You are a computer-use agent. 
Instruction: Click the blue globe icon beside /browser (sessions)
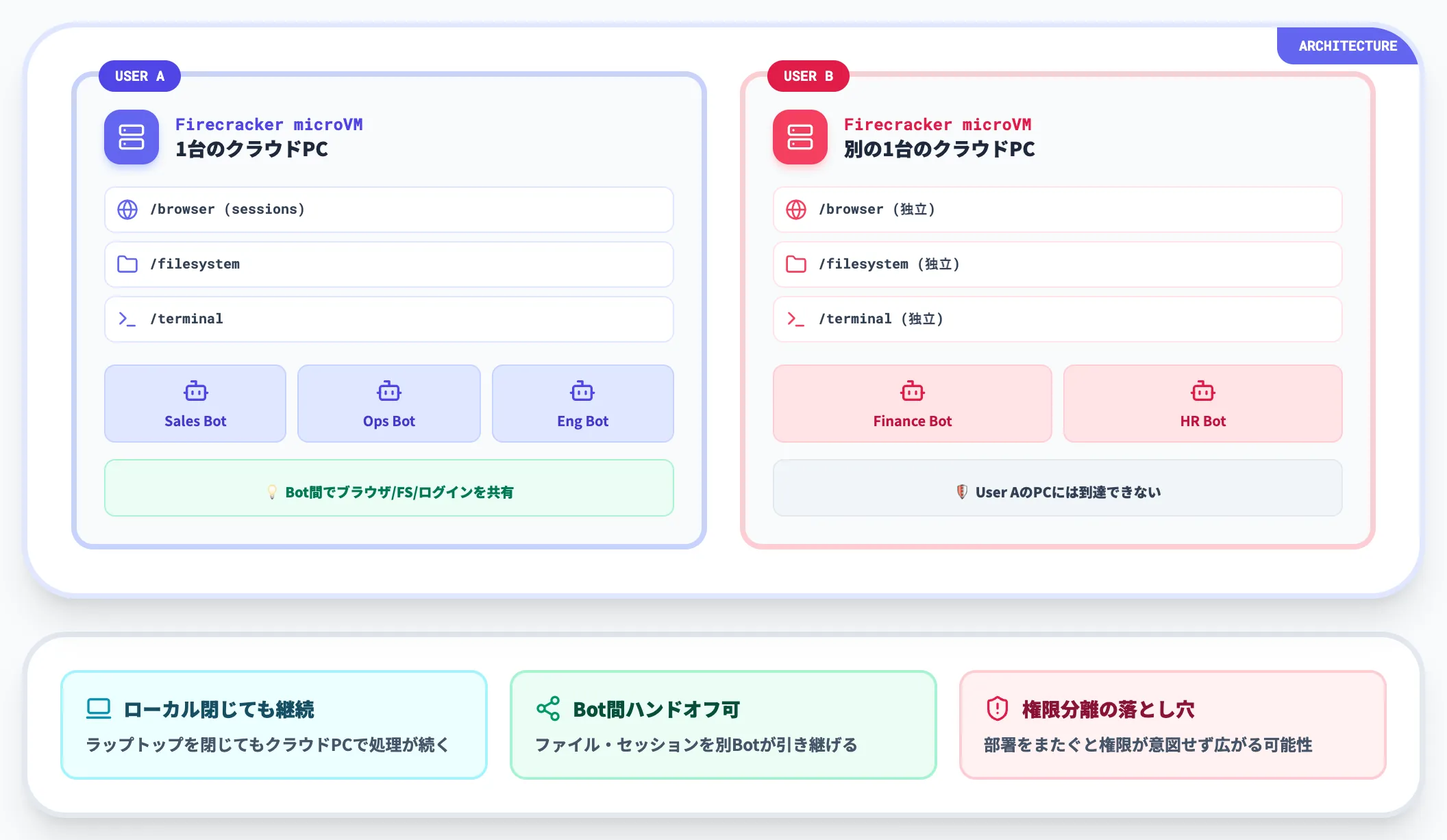point(127,210)
